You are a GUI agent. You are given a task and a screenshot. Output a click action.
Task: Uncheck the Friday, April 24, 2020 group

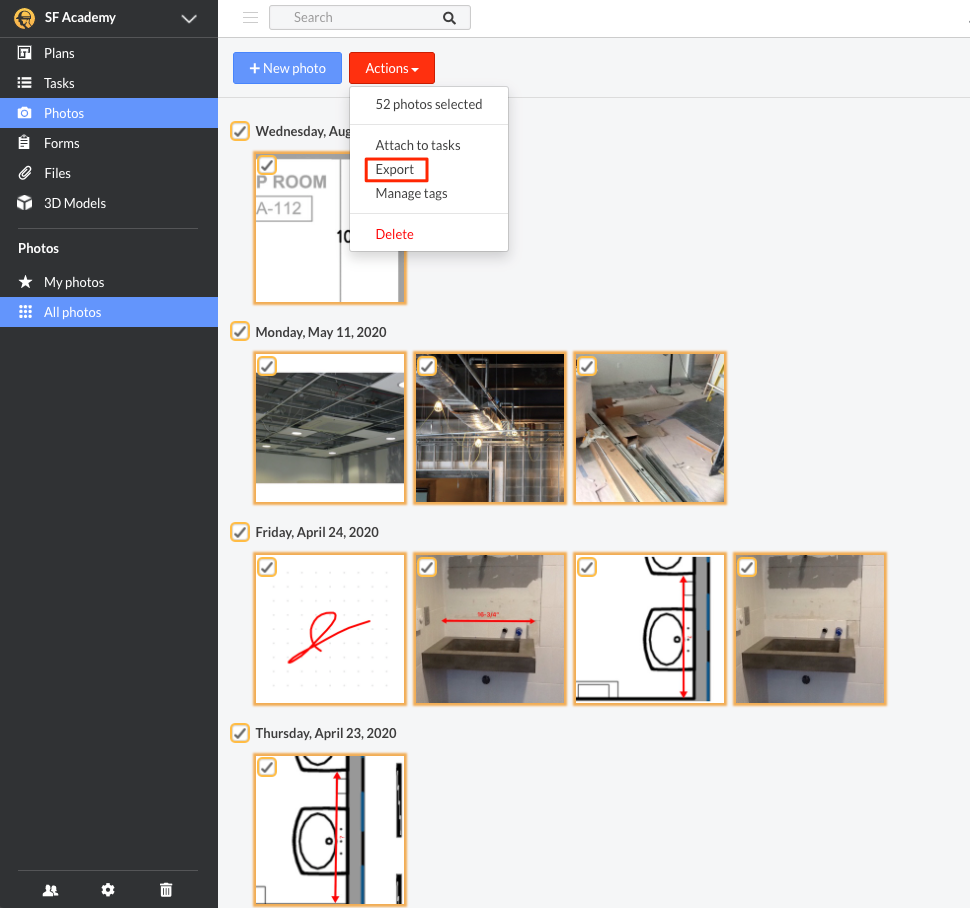click(x=240, y=532)
